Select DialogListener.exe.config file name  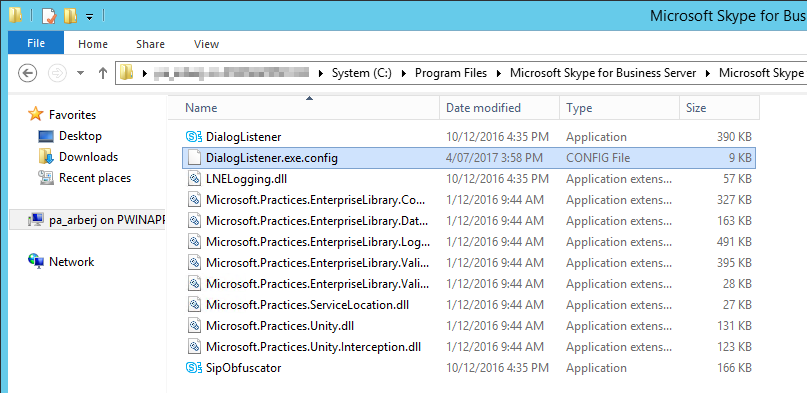pyautogui.click(x=272, y=158)
